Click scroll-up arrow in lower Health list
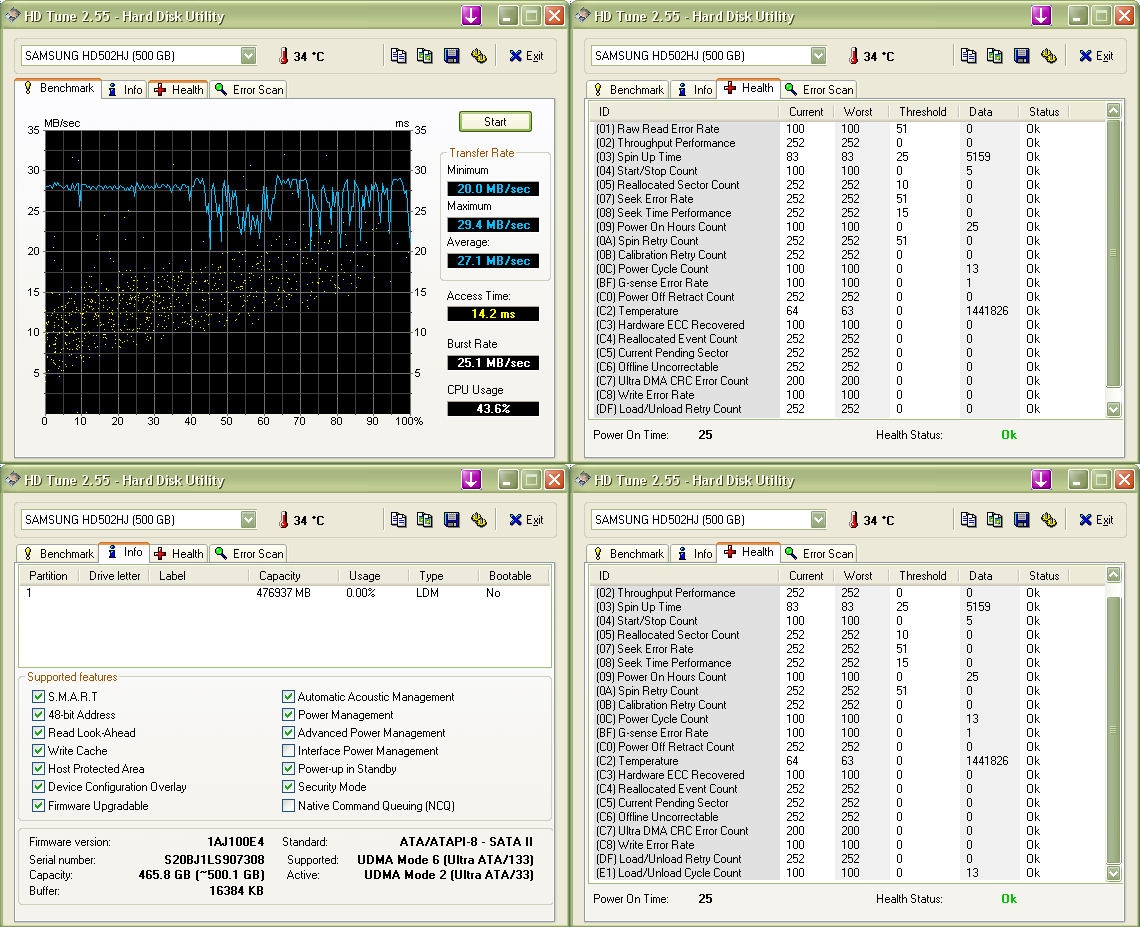 1113,574
